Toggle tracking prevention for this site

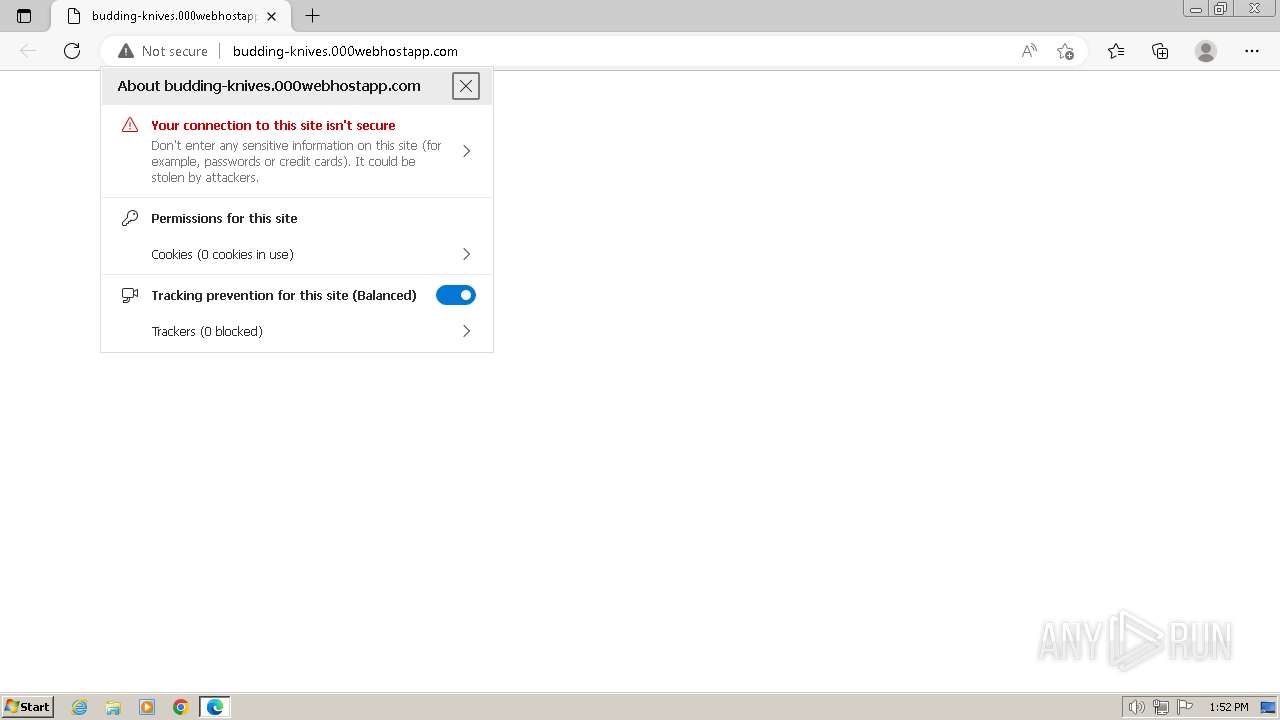[456, 295]
